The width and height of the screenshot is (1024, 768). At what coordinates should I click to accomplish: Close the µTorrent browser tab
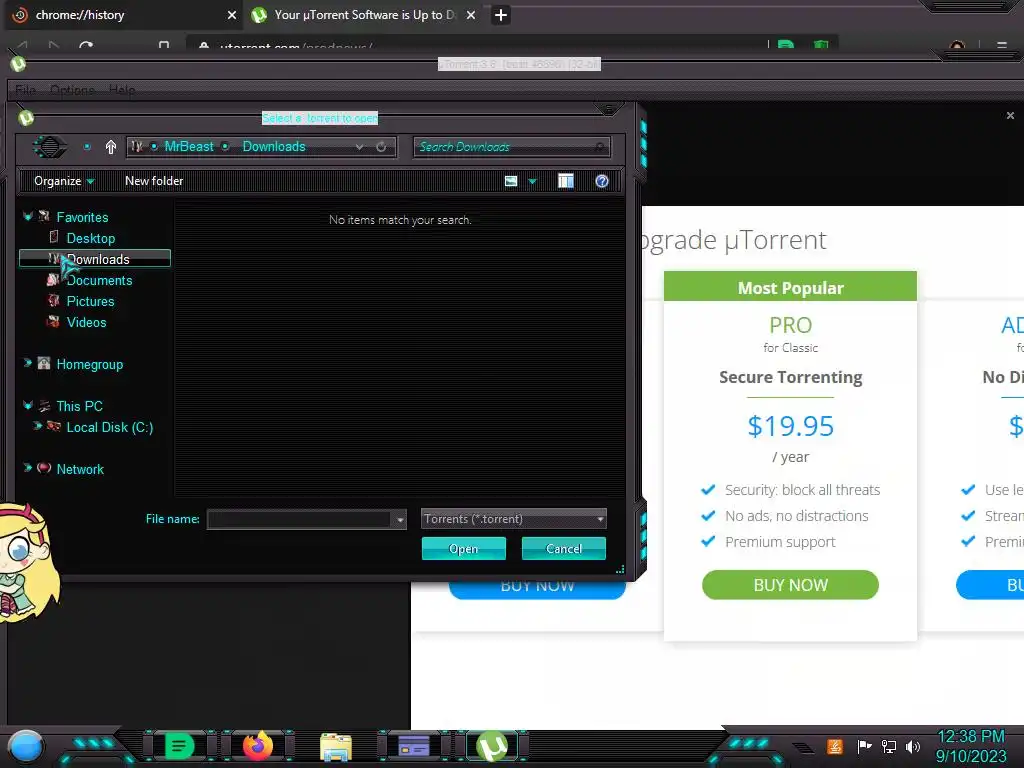tap(471, 15)
